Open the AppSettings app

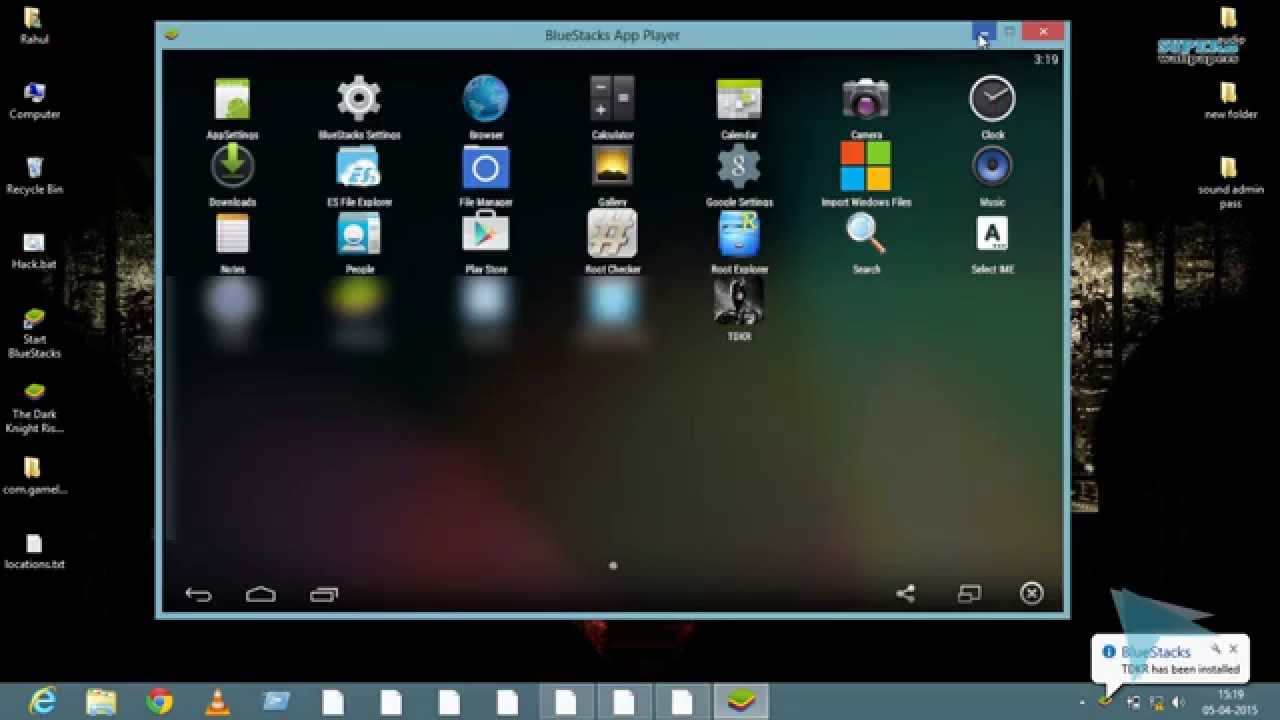[x=232, y=100]
